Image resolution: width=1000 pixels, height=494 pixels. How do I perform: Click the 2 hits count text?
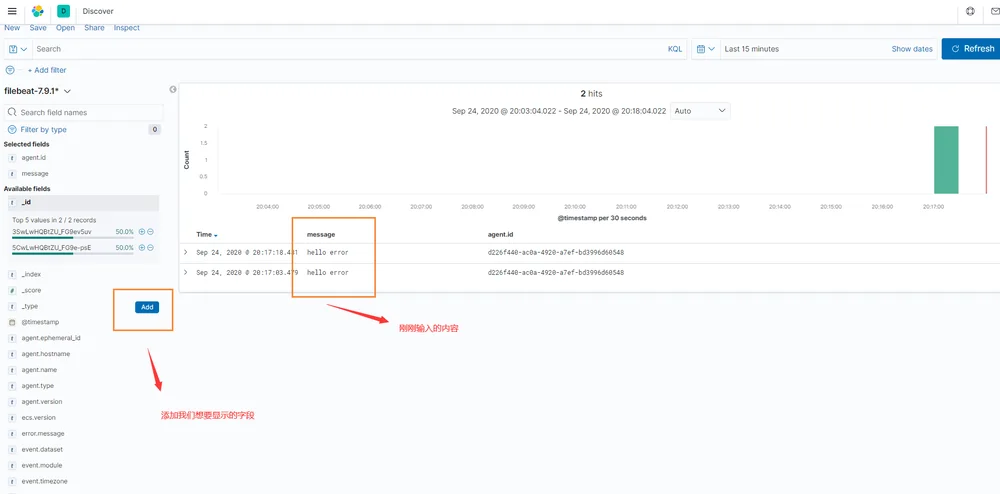[591, 94]
